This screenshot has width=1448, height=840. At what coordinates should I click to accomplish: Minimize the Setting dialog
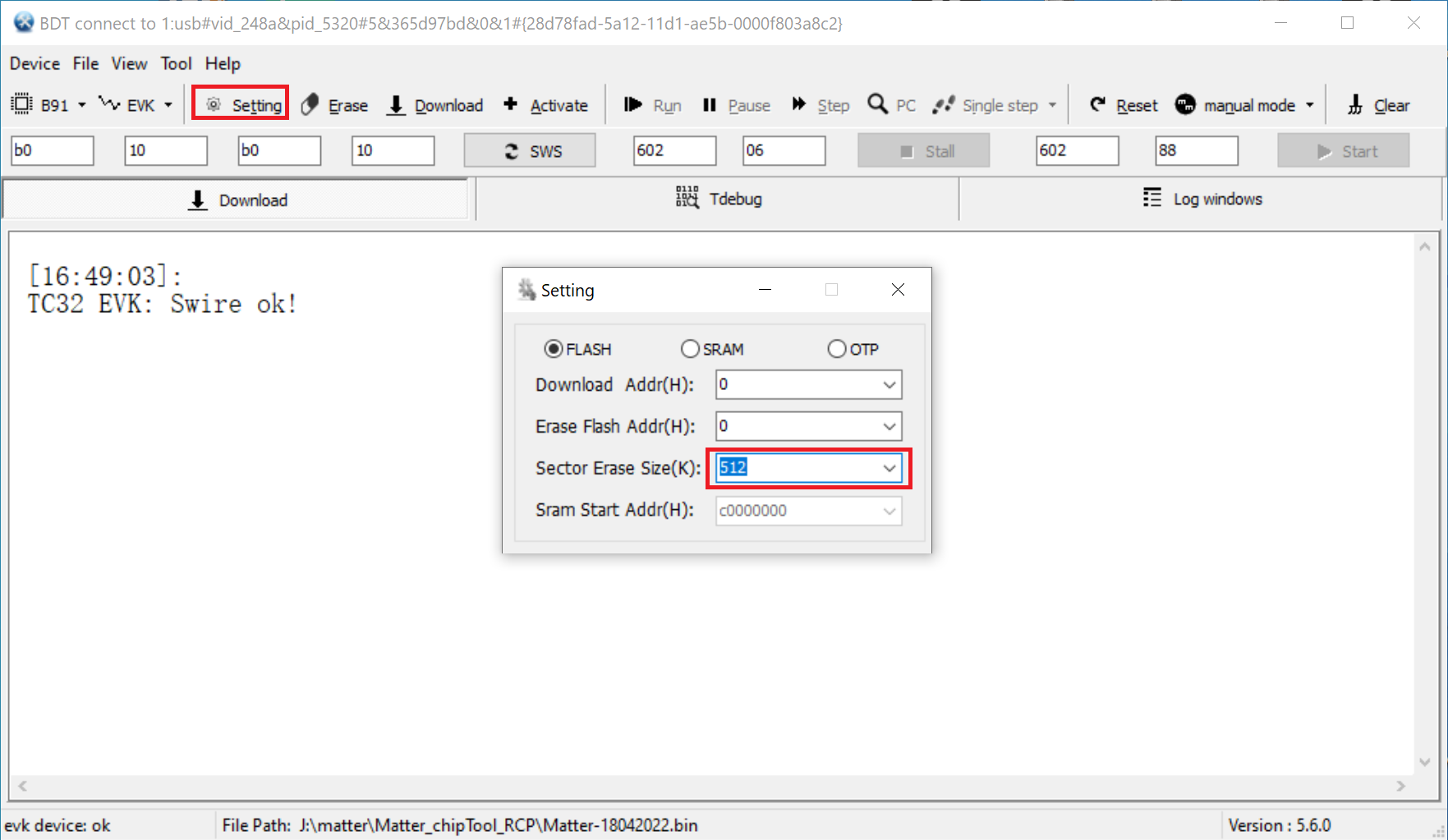coord(765,289)
